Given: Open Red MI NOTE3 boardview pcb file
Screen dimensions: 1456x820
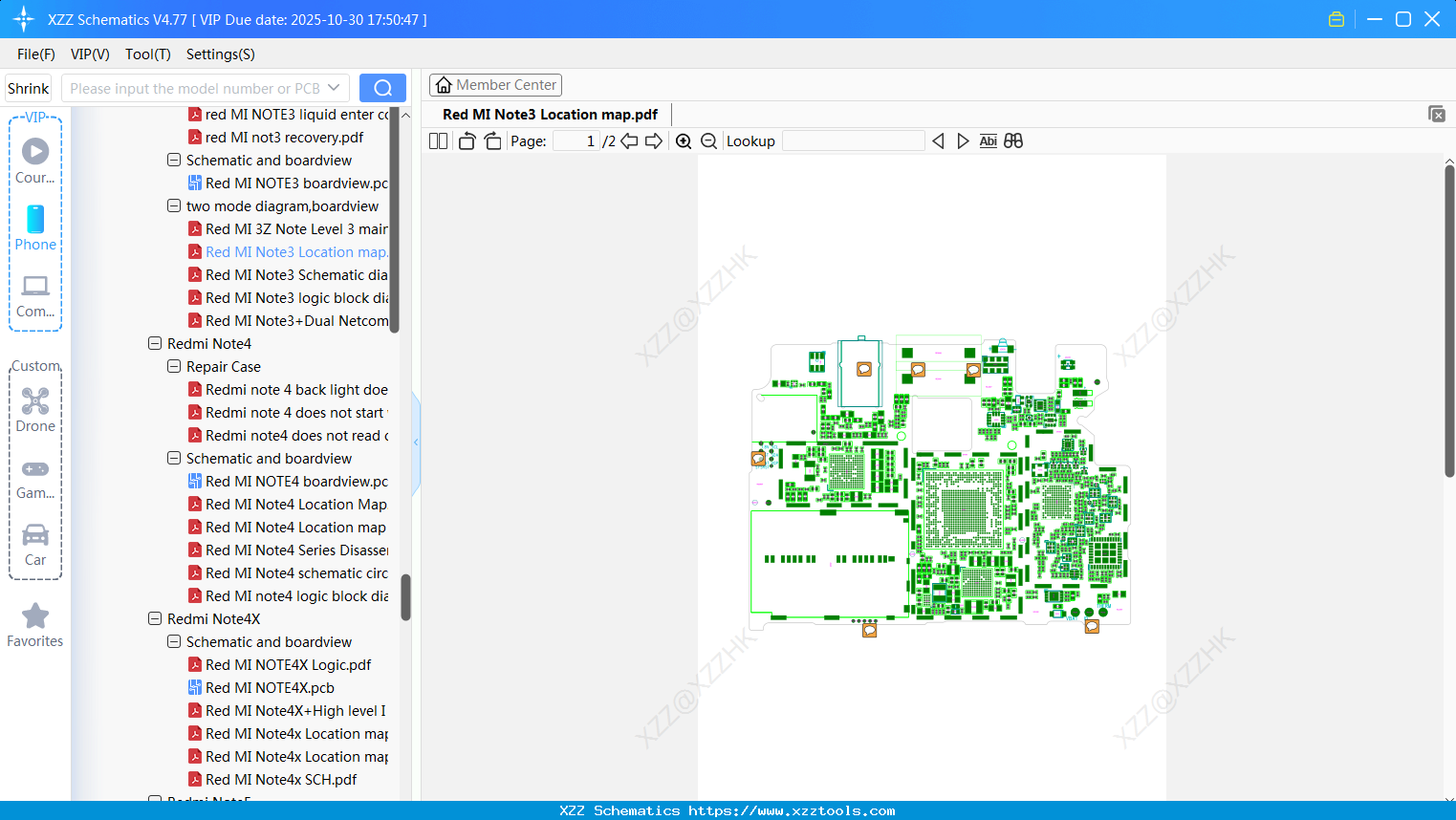Looking at the screenshot, I should pos(288,183).
